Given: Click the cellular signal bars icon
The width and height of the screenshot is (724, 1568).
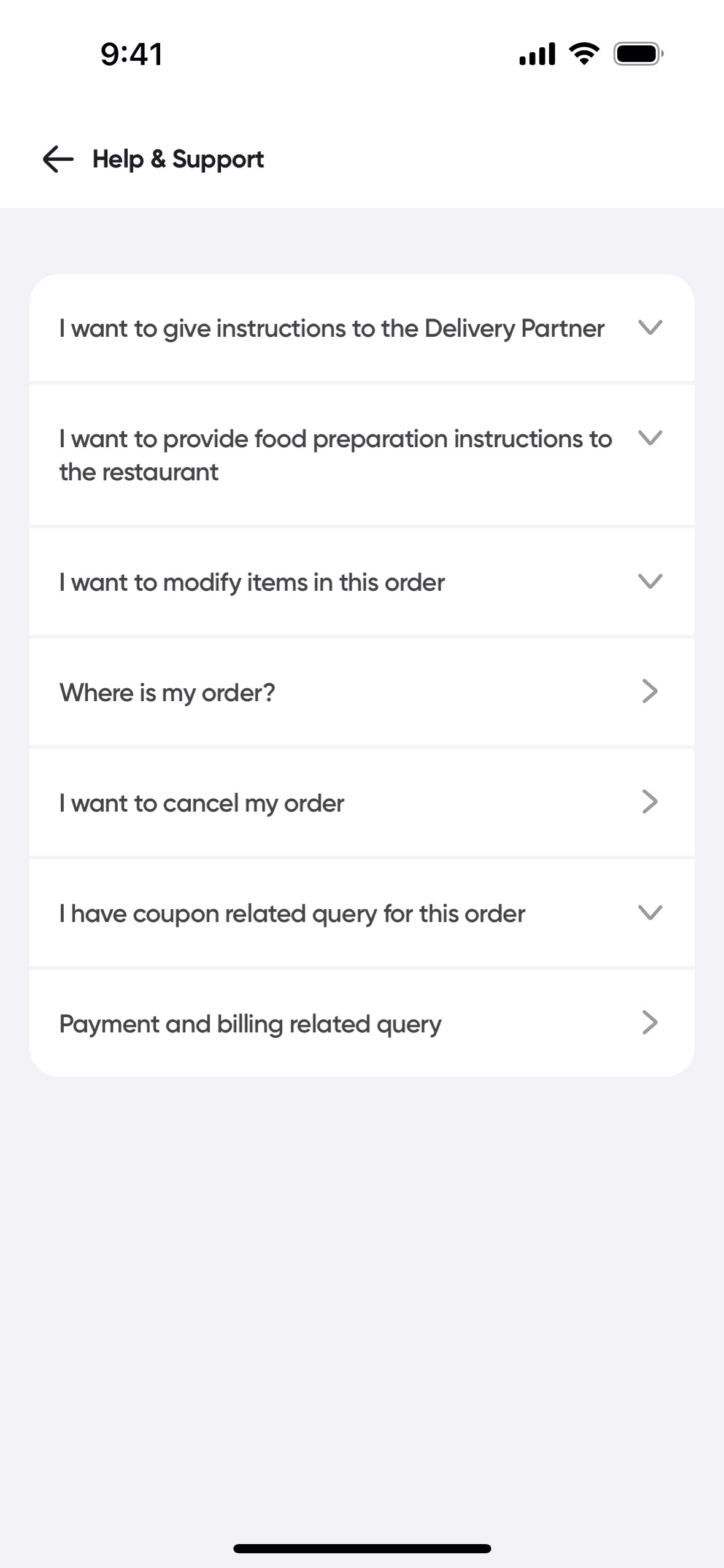Looking at the screenshot, I should 537,54.
